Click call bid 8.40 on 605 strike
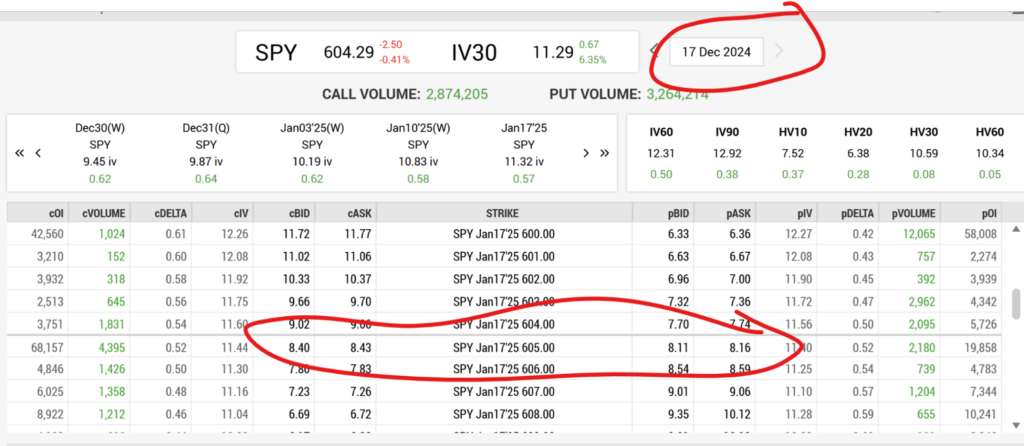The width and height of the screenshot is (1024, 446). coord(299,347)
